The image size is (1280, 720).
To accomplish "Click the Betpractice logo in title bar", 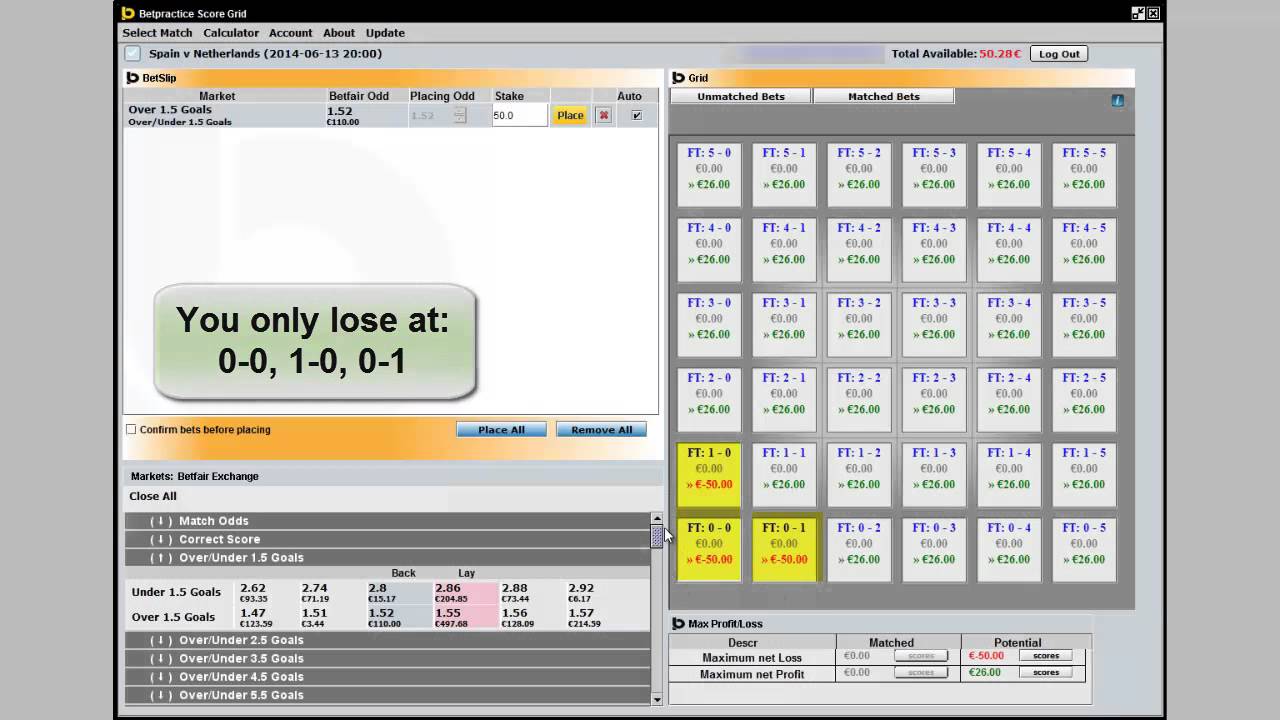I will coord(128,13).
